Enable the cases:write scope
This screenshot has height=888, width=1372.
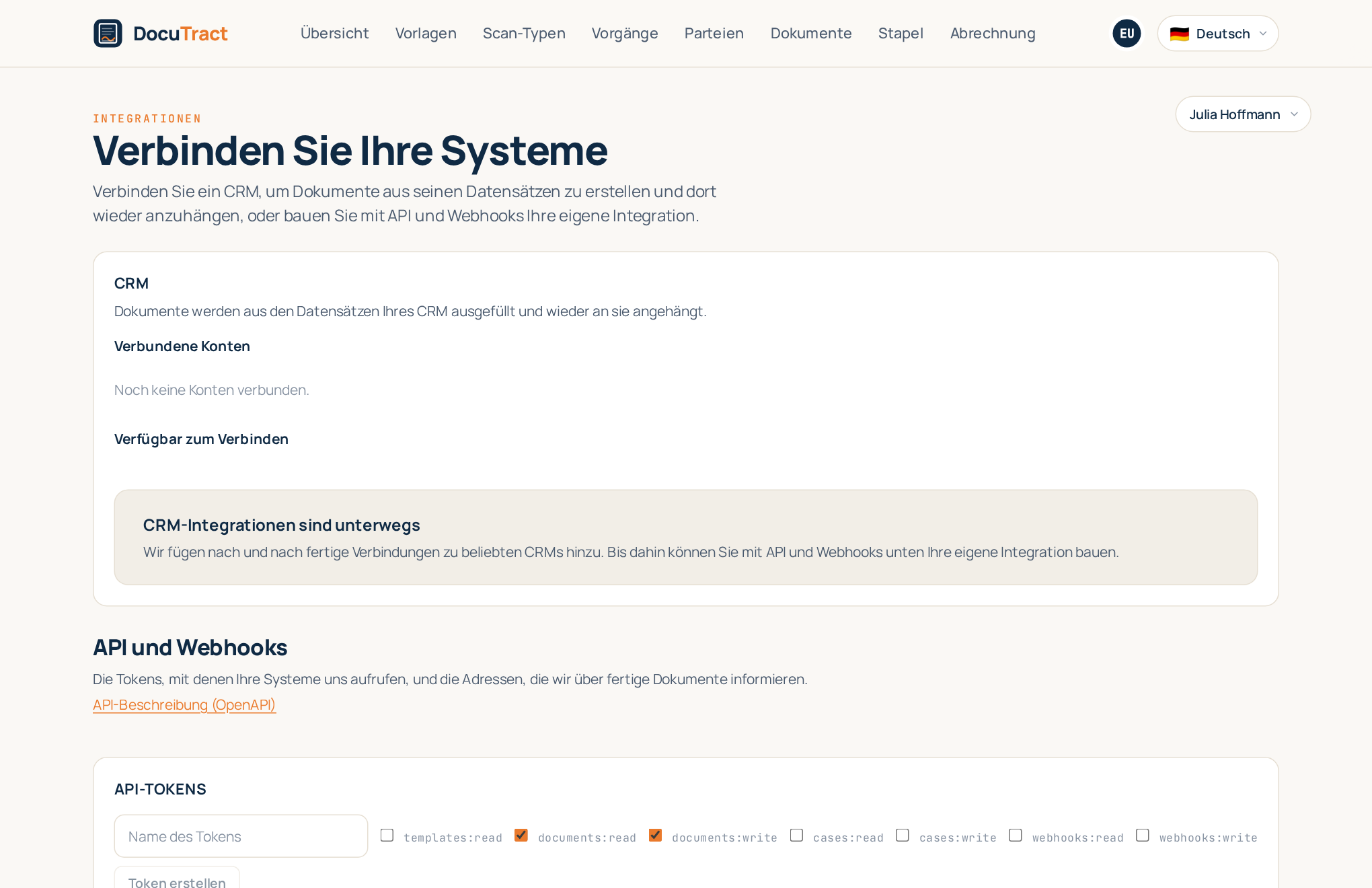pos(903,835)
